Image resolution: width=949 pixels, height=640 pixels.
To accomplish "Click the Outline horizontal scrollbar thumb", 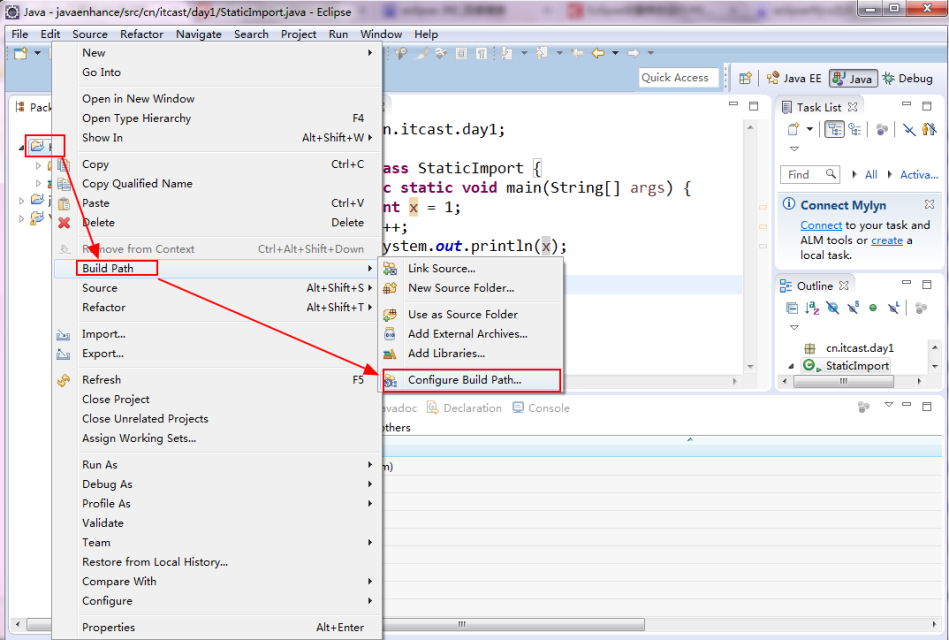I will click(x=843, y=381).
